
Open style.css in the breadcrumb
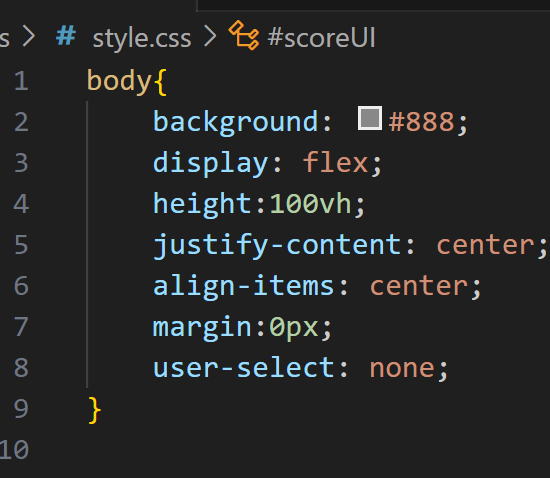tap(142, 38)
